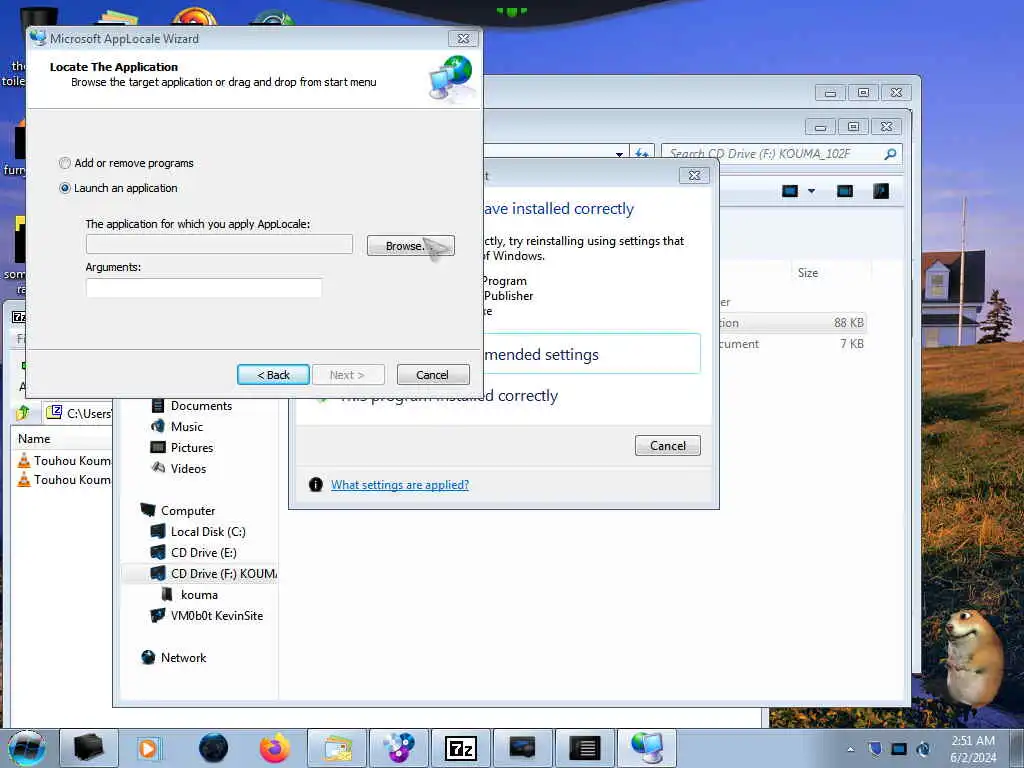Click the Computer icon in the sidebar
Viewport: 1024px width, 768px height.
point(148,510)
